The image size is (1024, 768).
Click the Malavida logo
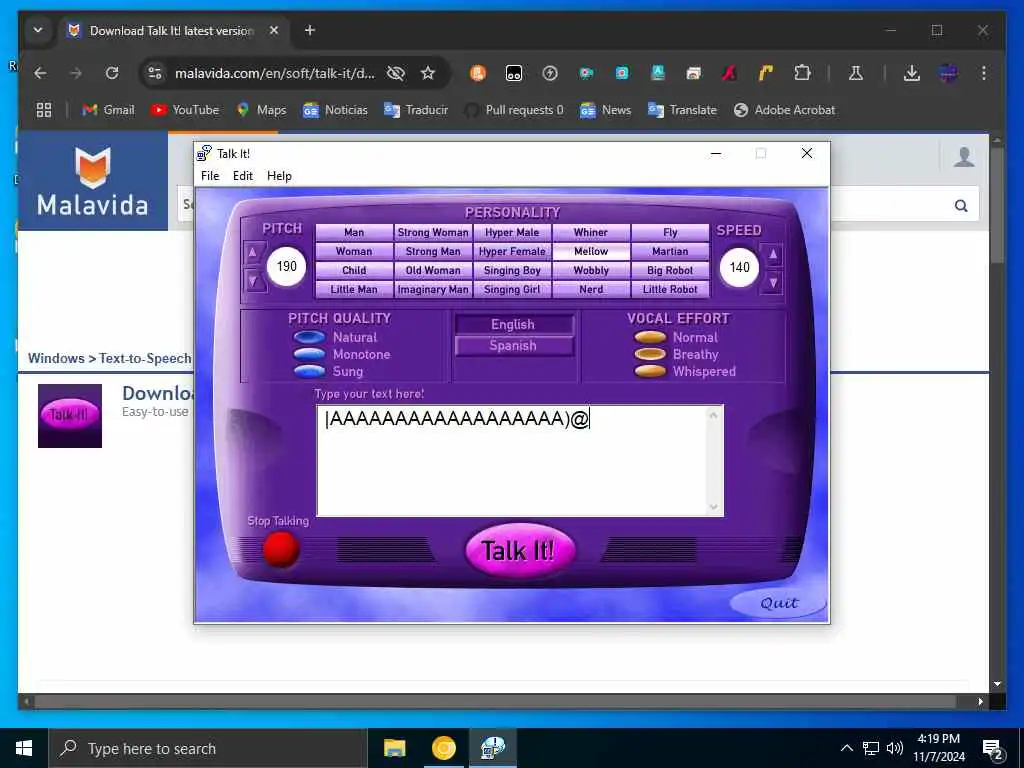click(x=93, y=181)
